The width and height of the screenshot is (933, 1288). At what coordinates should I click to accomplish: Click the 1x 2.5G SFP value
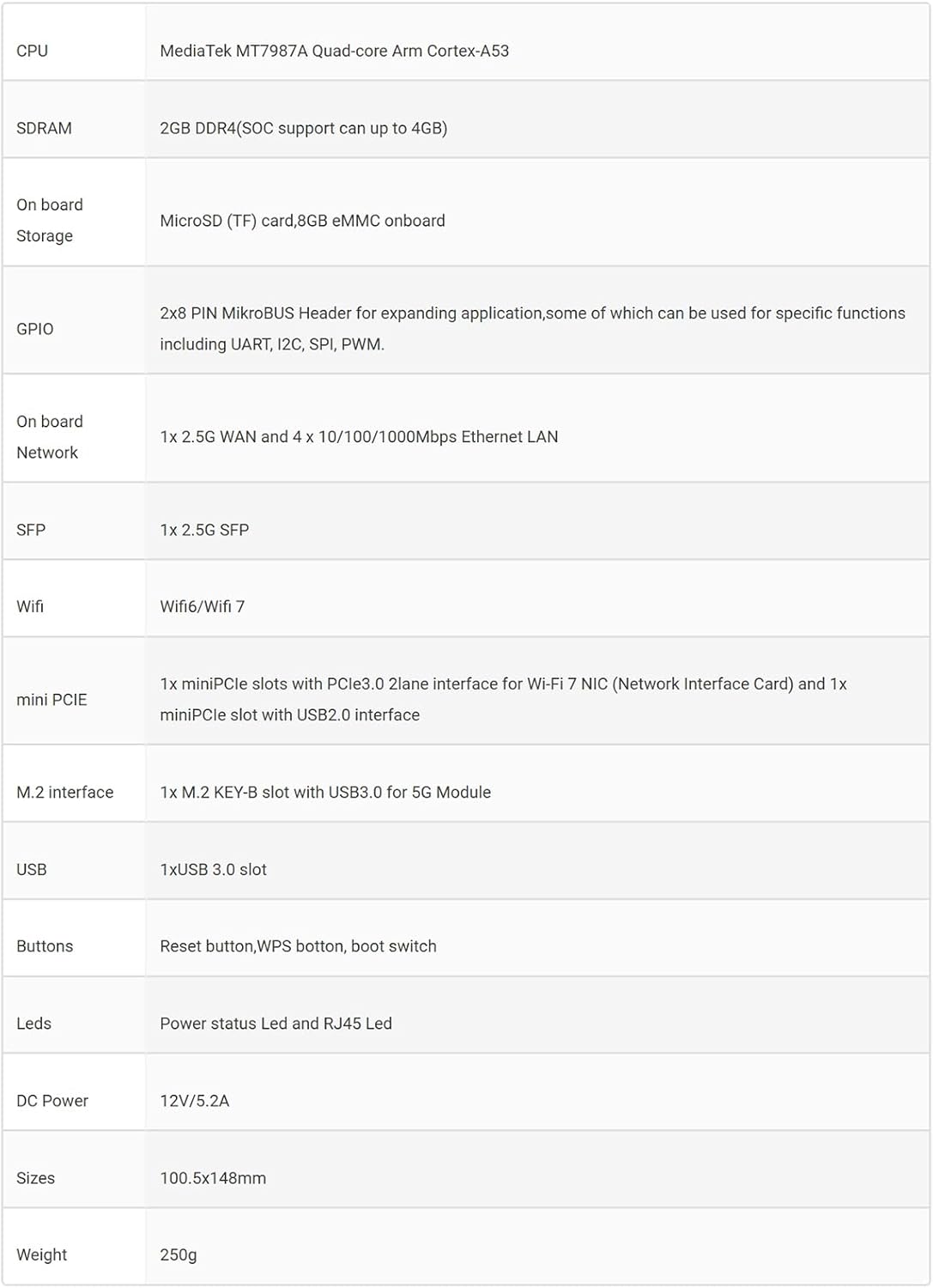click(x=204, y=530)
